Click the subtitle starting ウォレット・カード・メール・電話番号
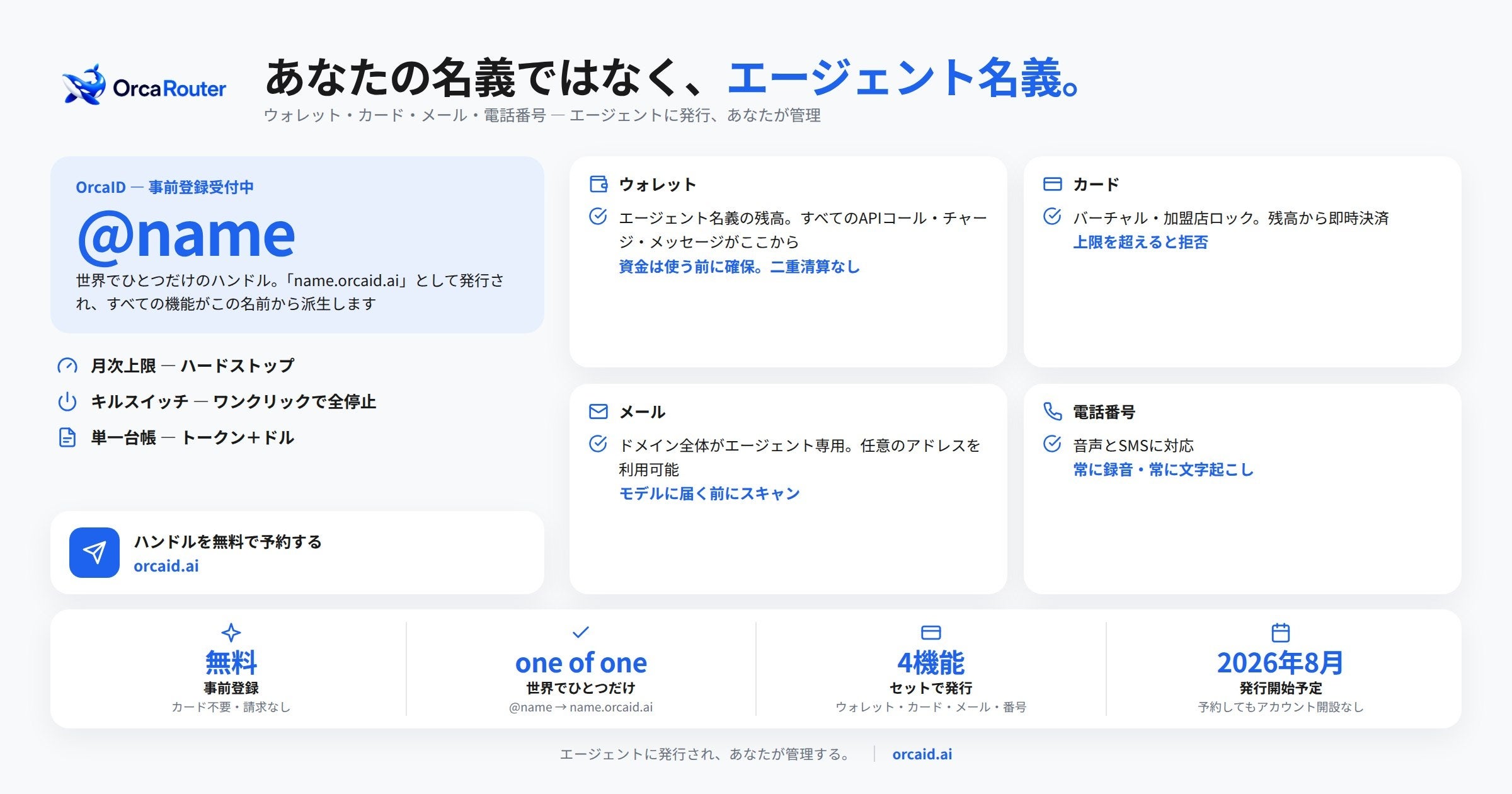 [x=542, y=115]
